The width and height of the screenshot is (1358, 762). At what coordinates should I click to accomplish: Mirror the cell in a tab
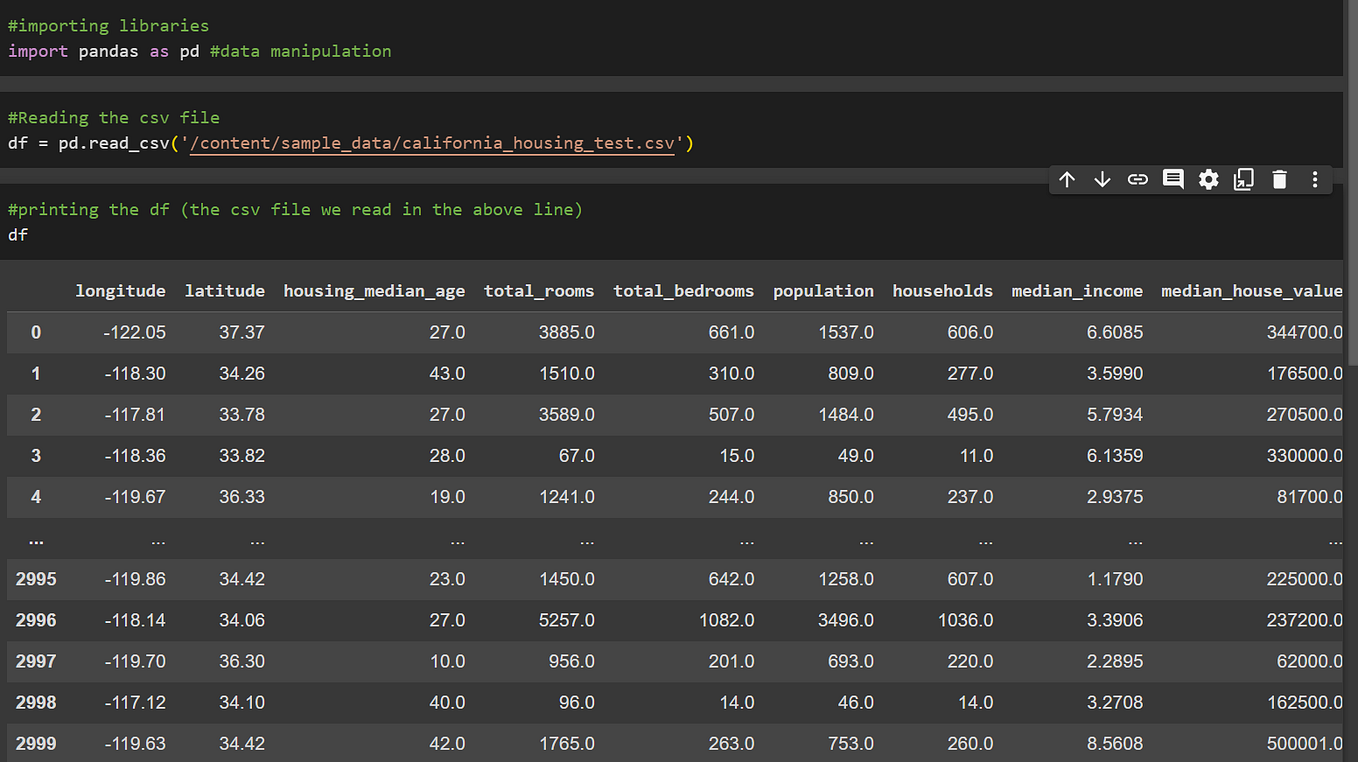pos(1243,179)
